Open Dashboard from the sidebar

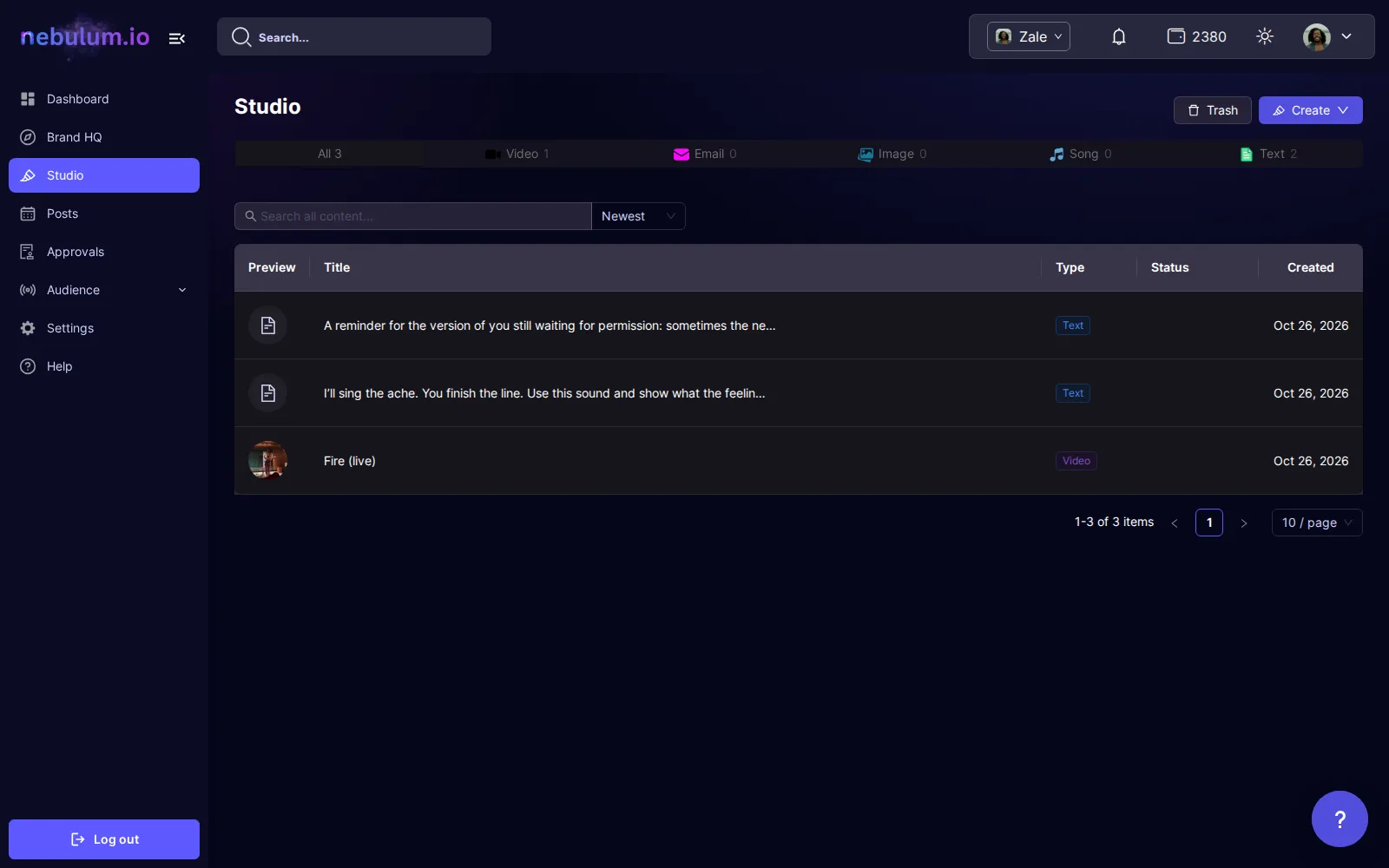click(x=104, y=99)
